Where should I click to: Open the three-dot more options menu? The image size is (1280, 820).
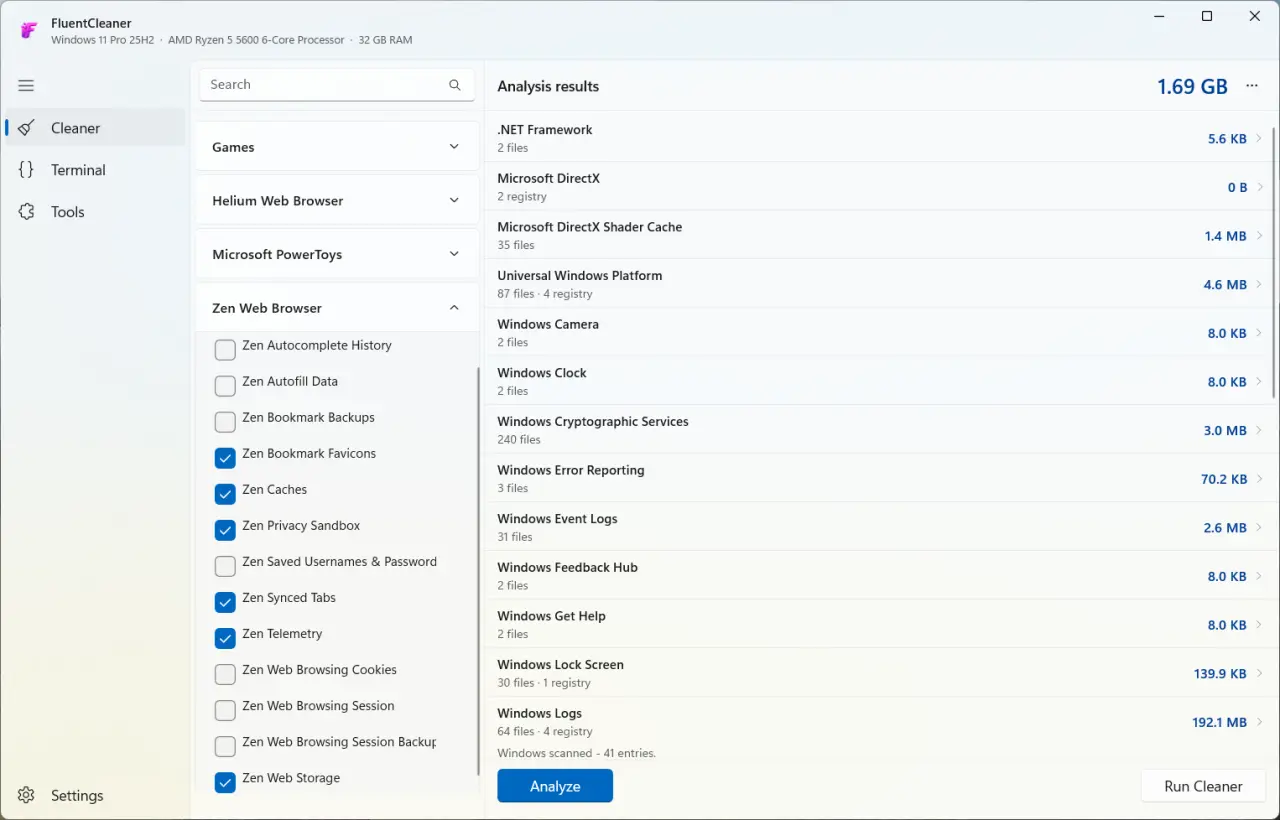coord(1252,86)
